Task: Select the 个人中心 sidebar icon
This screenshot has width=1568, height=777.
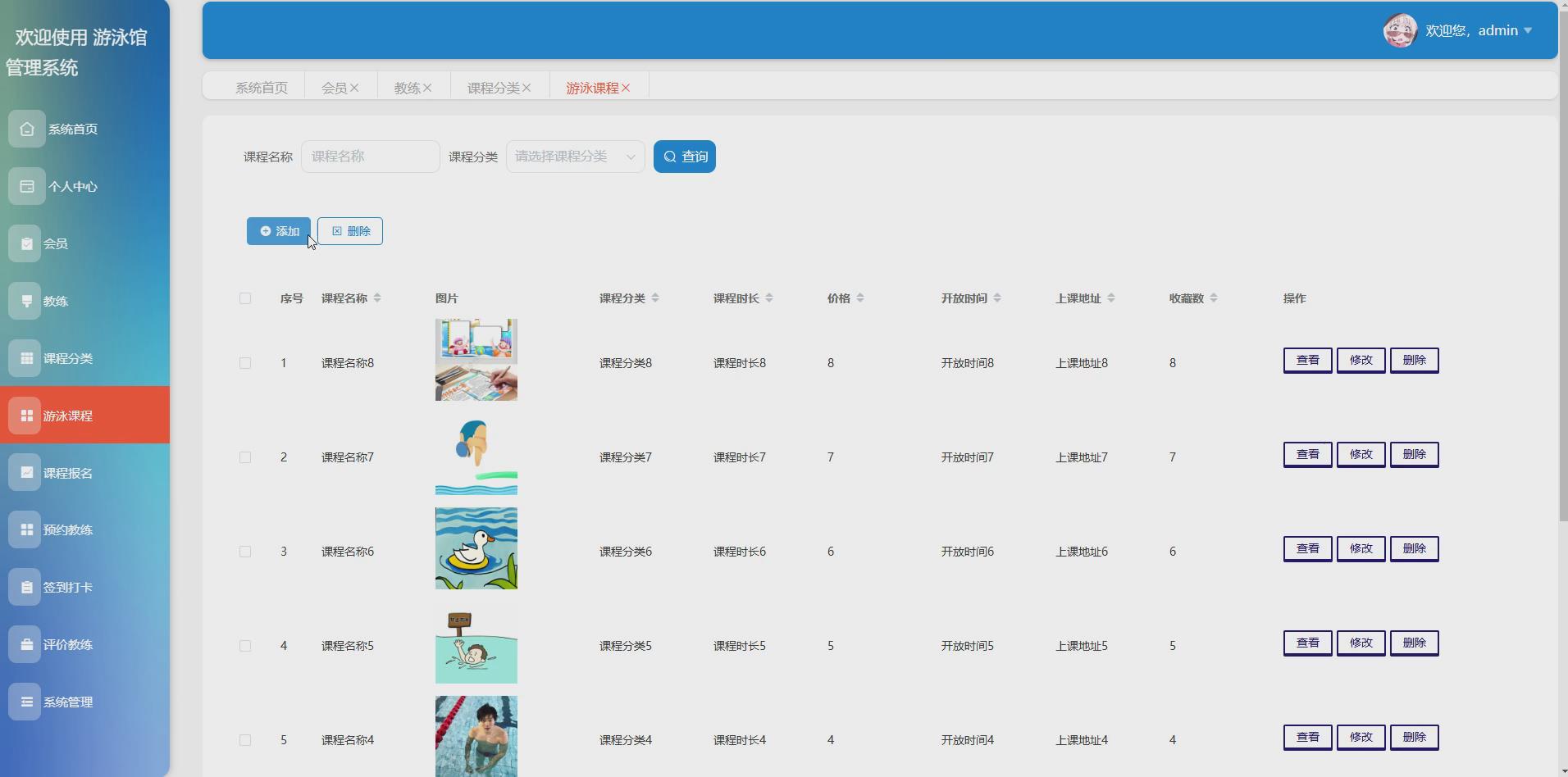Action: [25, 186]
